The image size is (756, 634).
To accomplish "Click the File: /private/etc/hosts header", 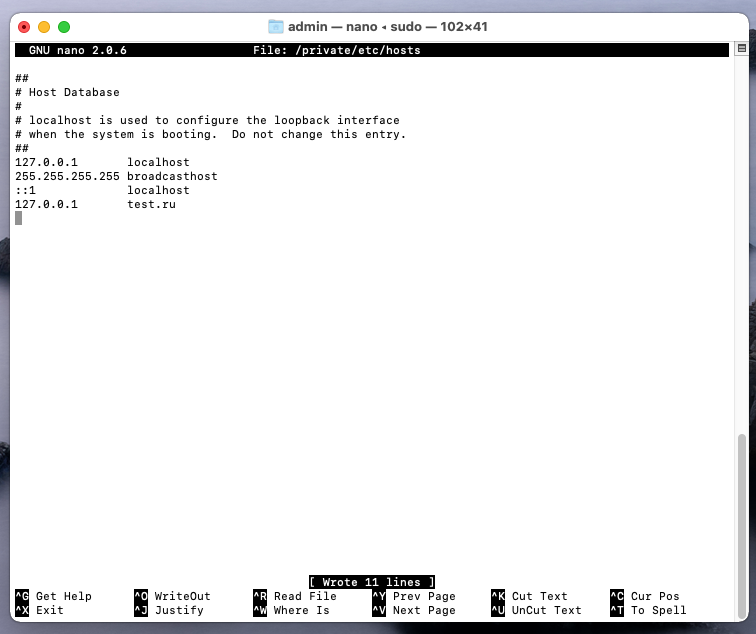I will click(x=337, y=50).
